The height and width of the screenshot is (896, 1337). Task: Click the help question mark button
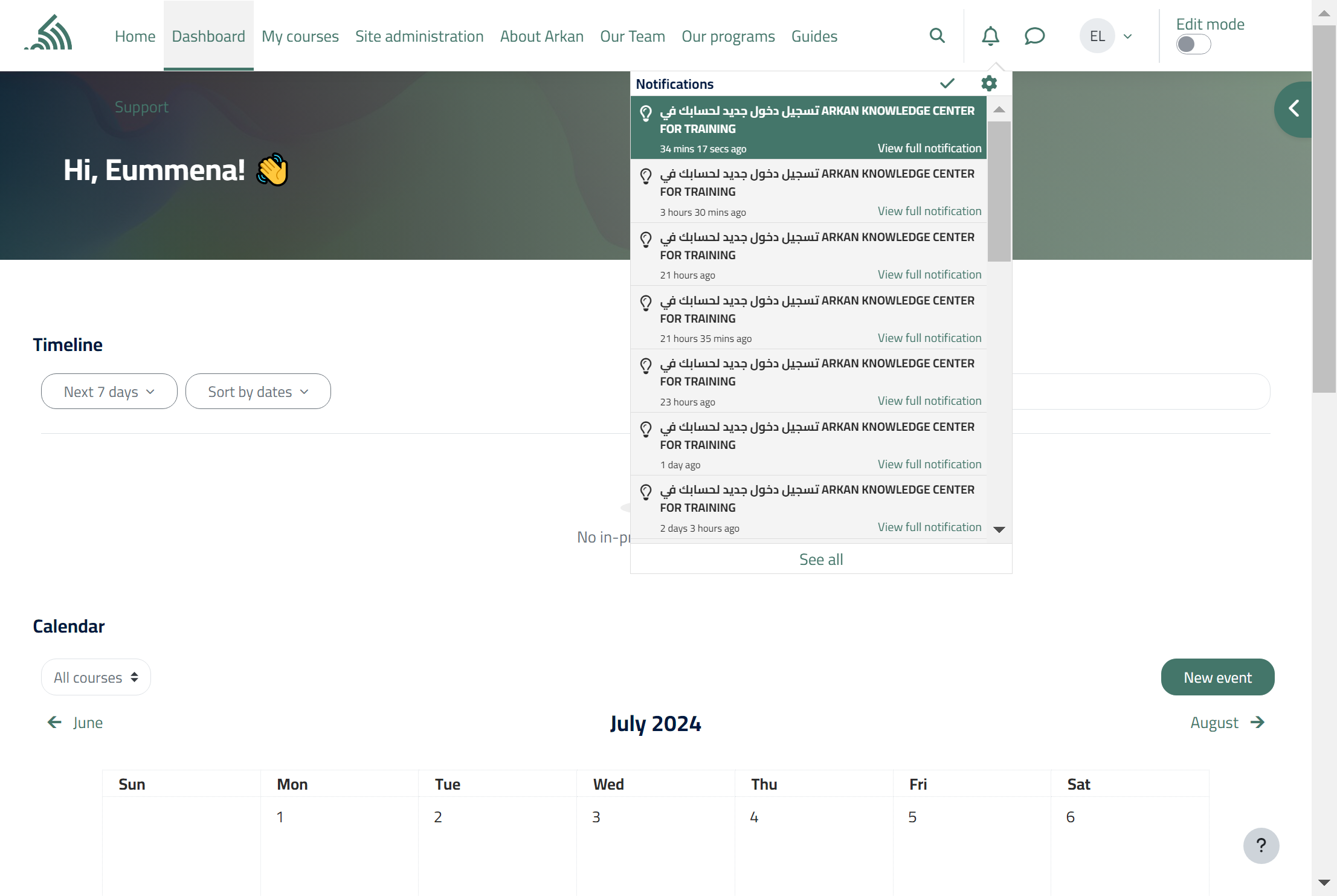[1261, 845]
